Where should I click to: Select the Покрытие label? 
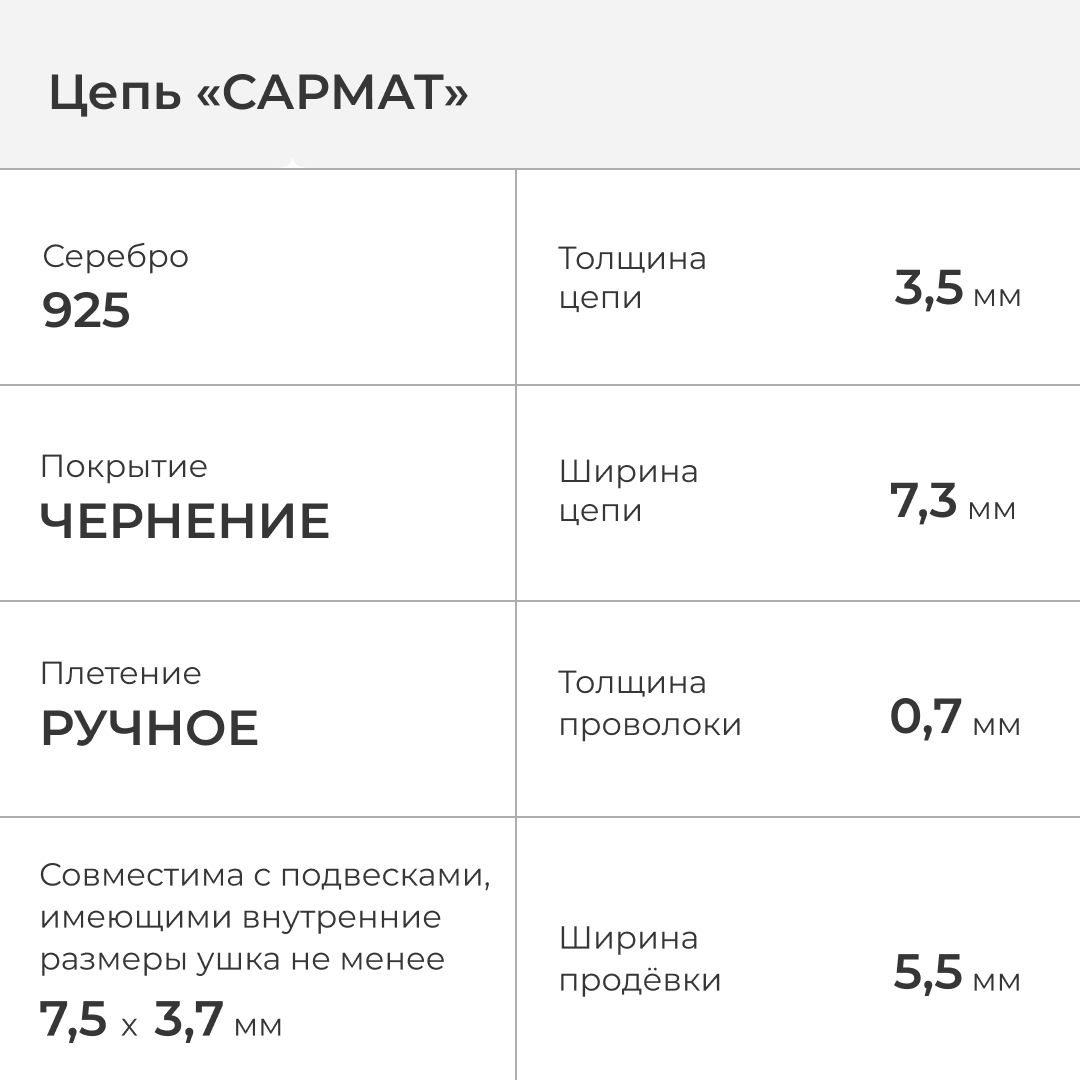click(124, 466)
